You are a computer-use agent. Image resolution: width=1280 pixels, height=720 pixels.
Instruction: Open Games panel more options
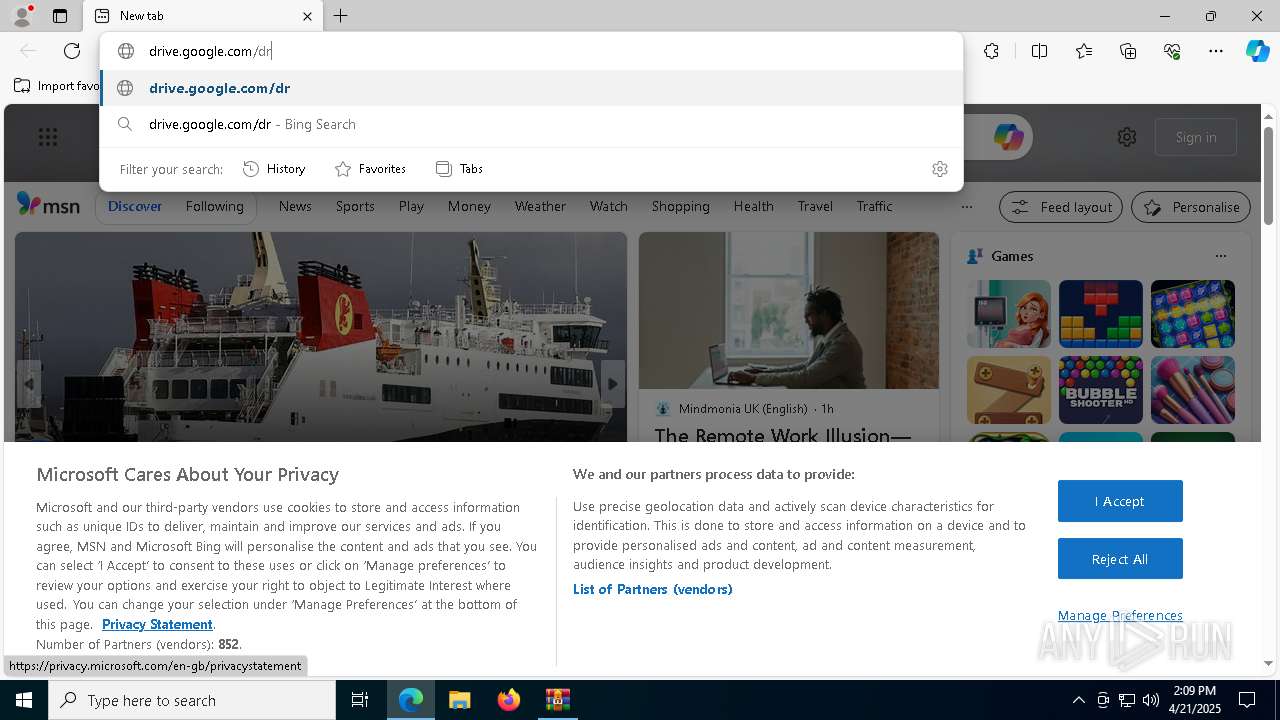1220,256
